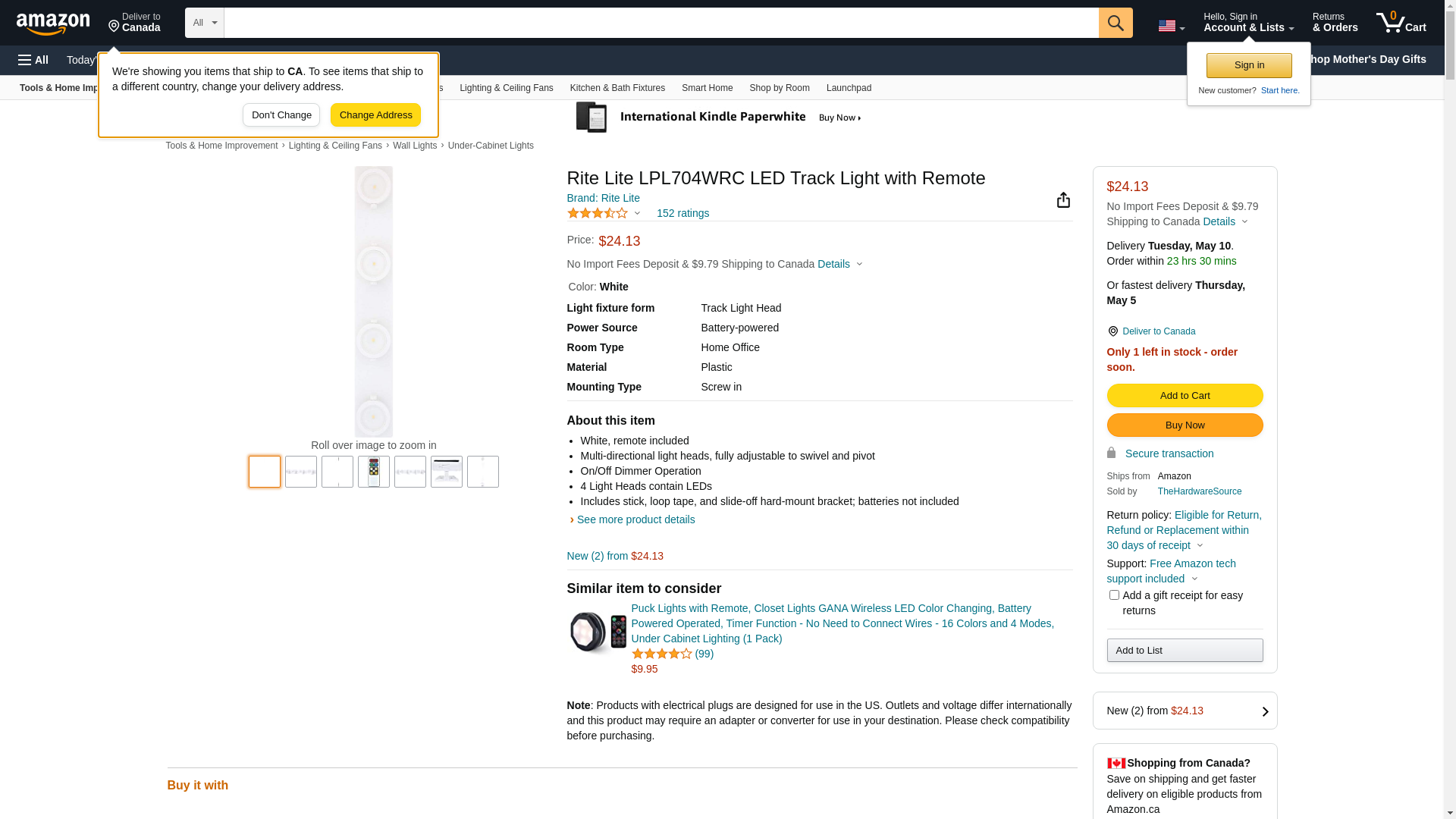Viewport: 1456px width, 819px height.
Task: Click the search magnifier button
Action: point(1115,23)
